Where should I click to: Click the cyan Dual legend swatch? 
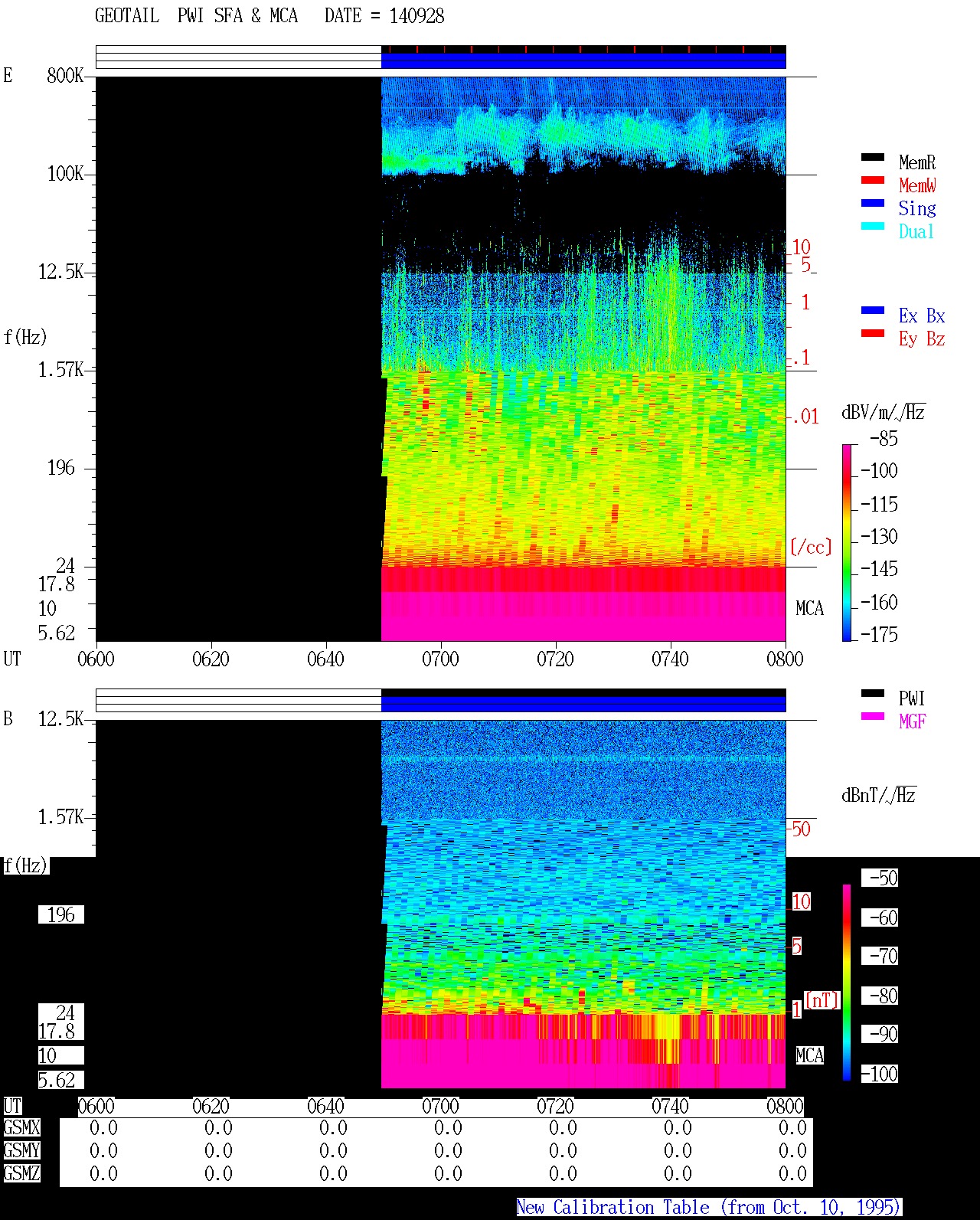pyautogui.click(x=873, y=226)
